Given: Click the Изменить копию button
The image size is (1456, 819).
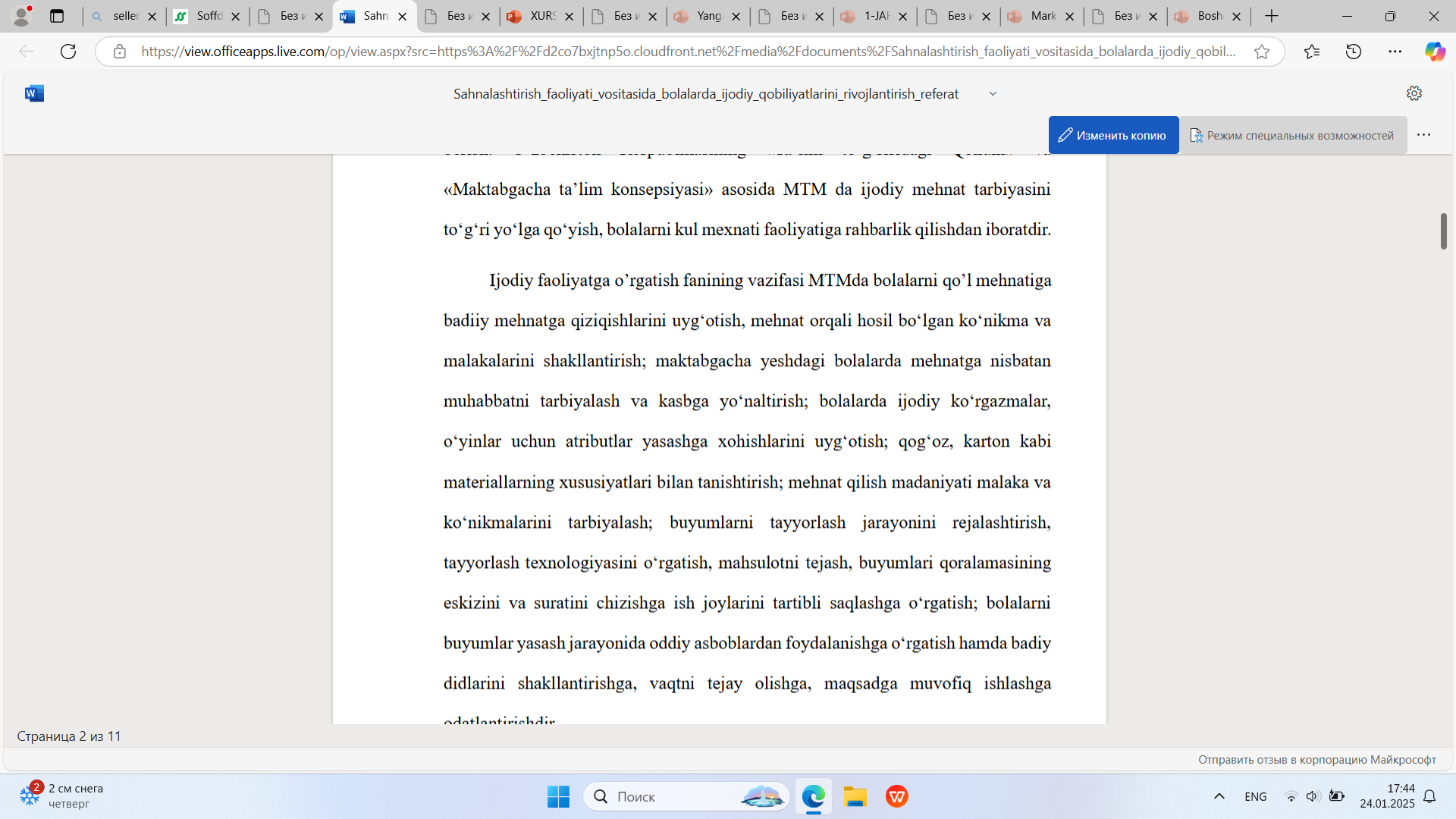Looking at the screenshot, I should 1113,135.
